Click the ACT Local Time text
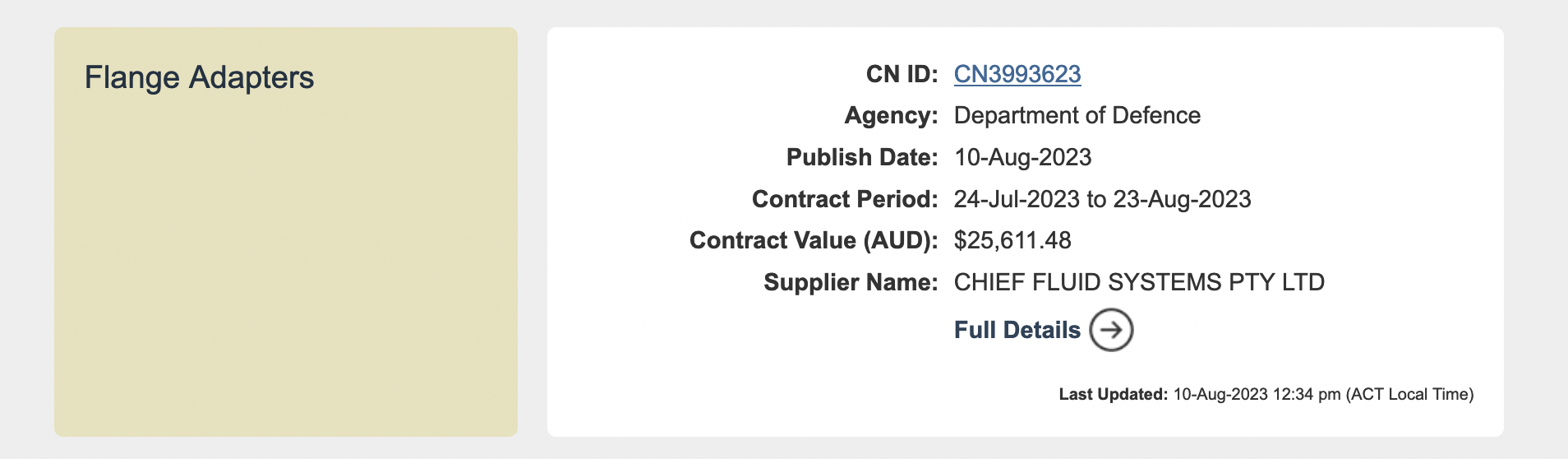Image resolution: width=1568 pixels, height=459 pixels. [1409, 394]
